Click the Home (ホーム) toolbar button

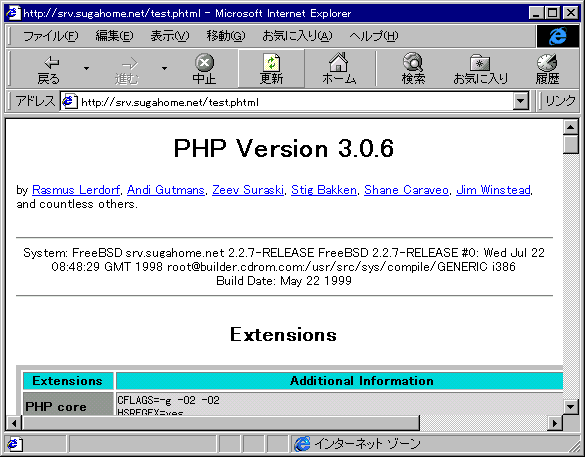pyautogui.click(x=339, y=69)
